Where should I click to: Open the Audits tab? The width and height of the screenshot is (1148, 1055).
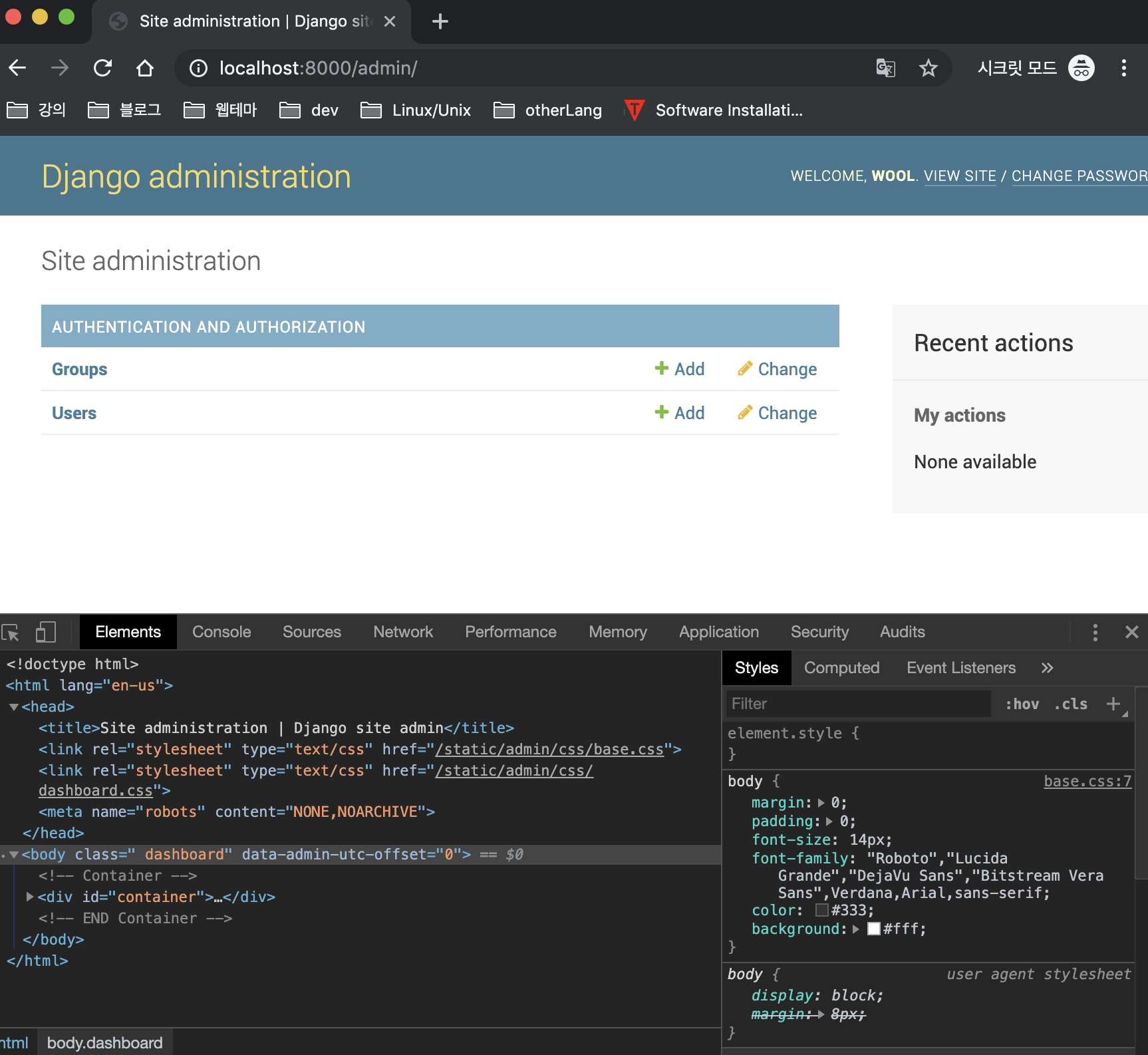pos(903,632)
